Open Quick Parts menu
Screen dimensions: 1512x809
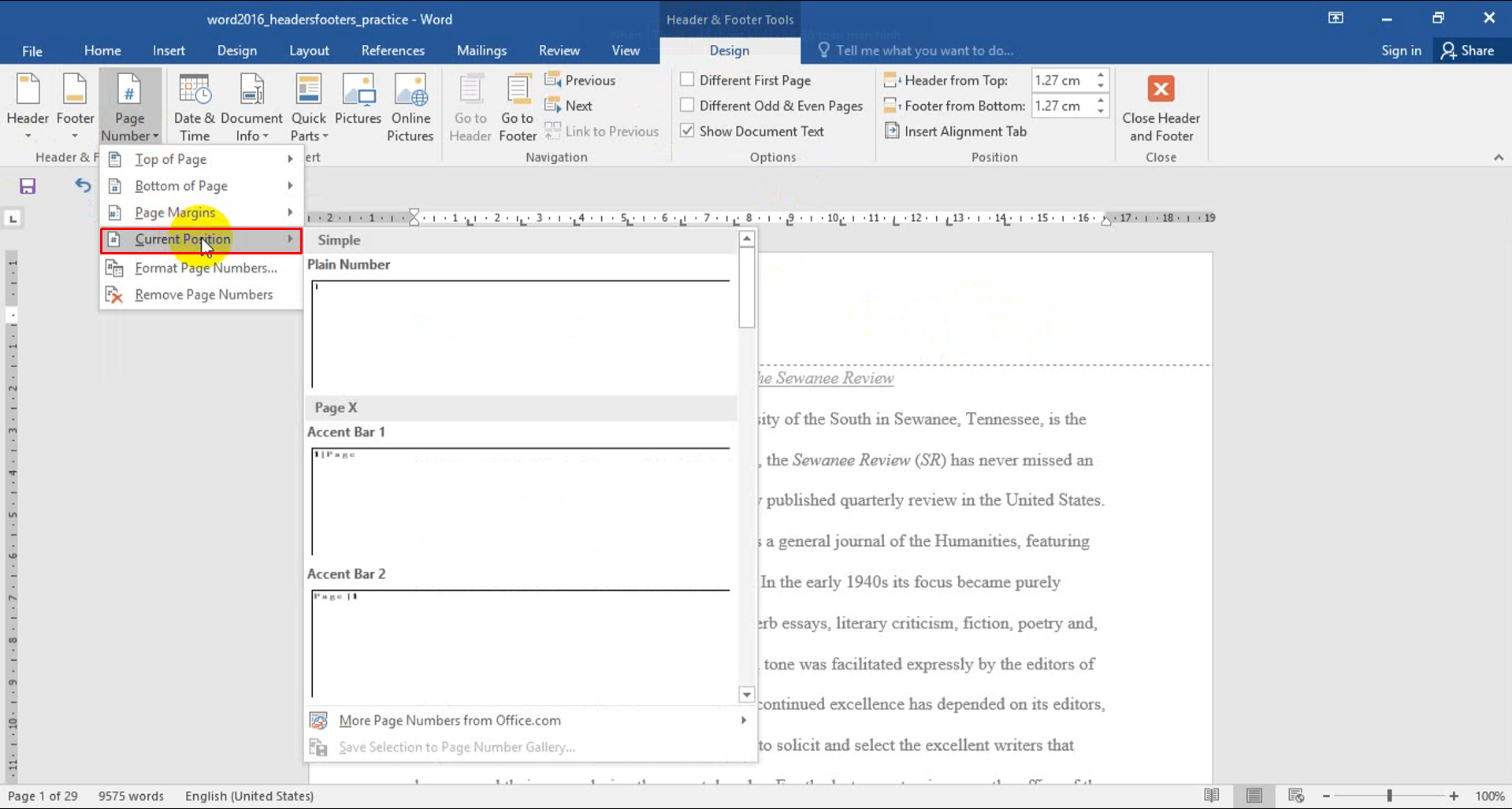coord(308,106)
